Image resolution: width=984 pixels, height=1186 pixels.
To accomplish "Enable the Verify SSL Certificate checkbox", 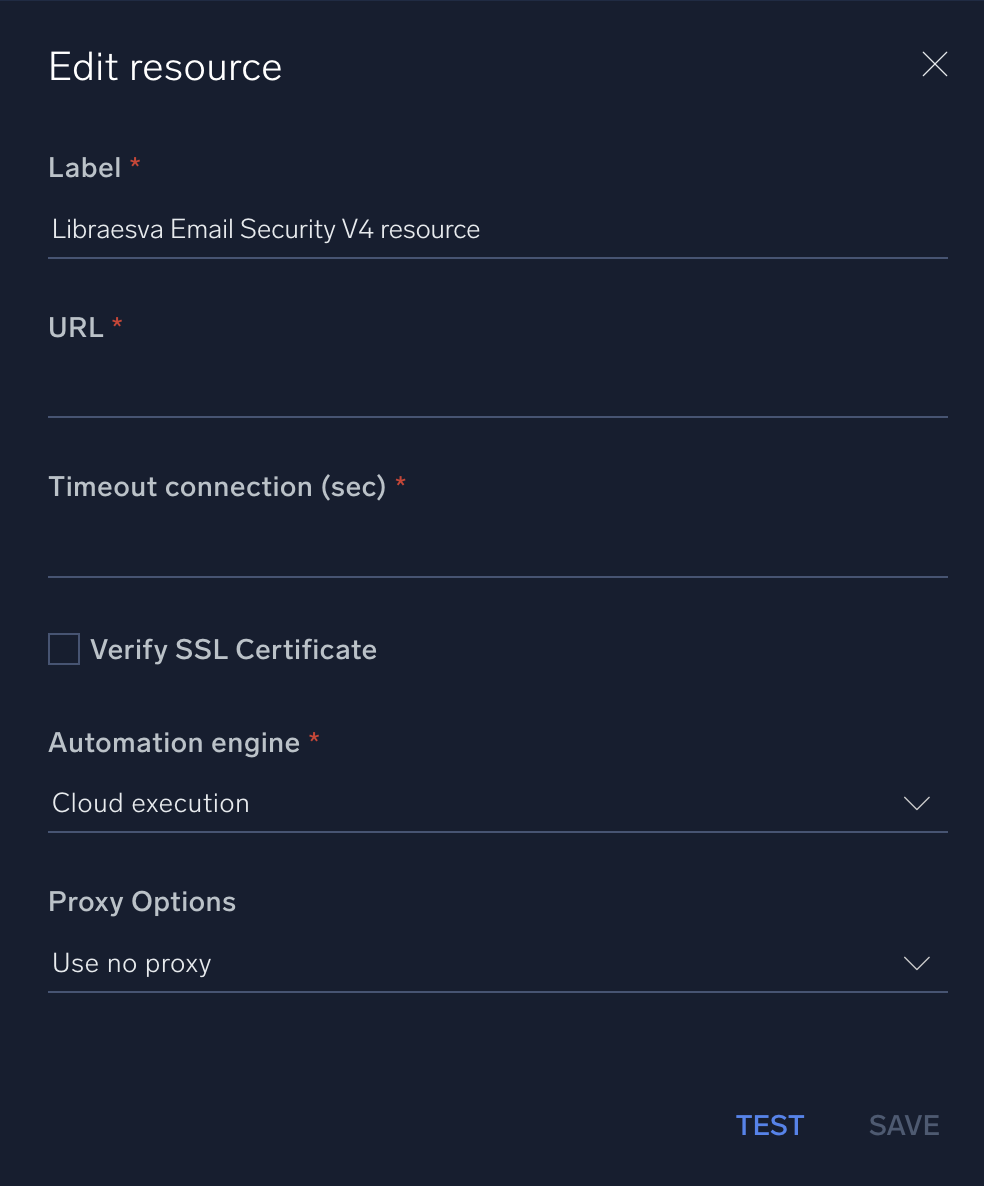I will 64,649.
